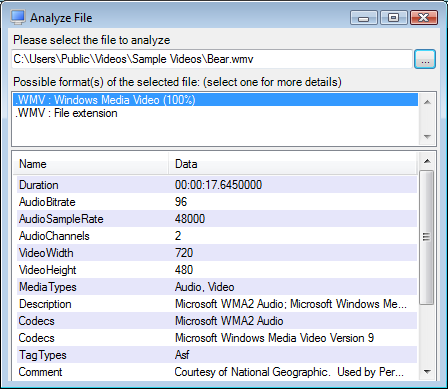Select the VideoWidth row showing 720
Image resolution: width=448 pixels, height=389 pixels.
pyautogui.click(x=217, y=253)
